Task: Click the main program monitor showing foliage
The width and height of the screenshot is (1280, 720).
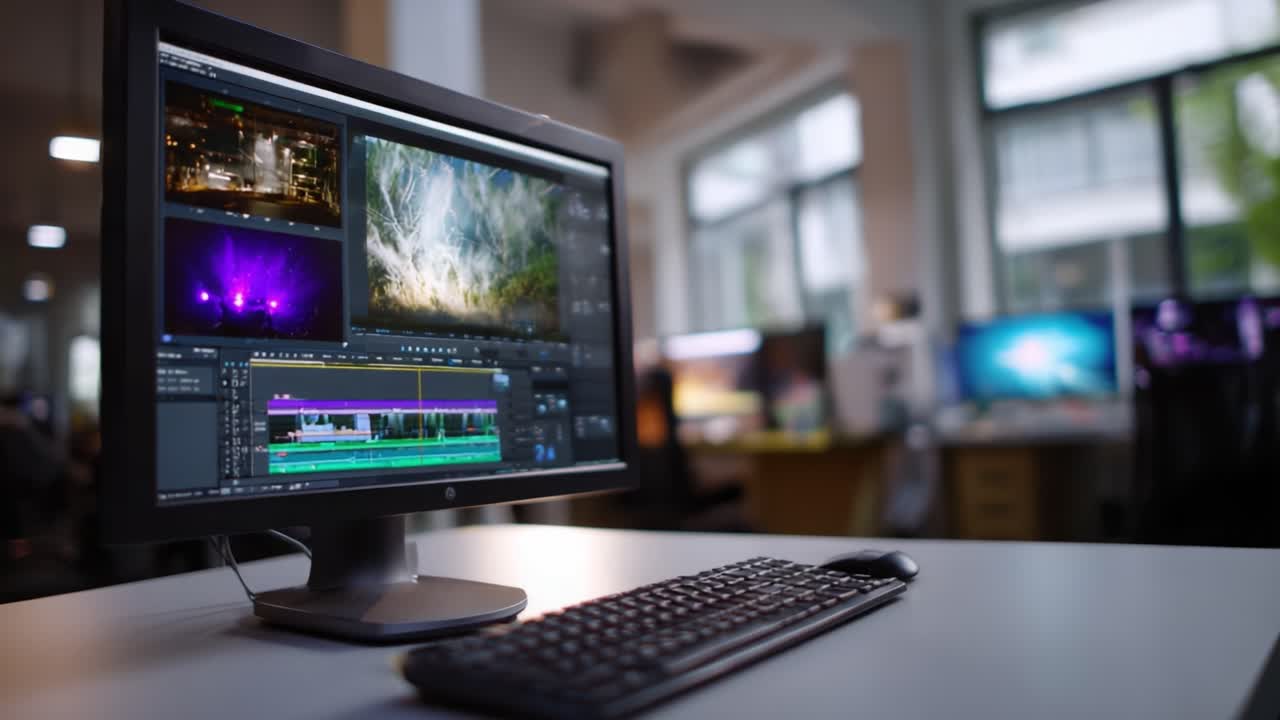Action: click(462, 238)
